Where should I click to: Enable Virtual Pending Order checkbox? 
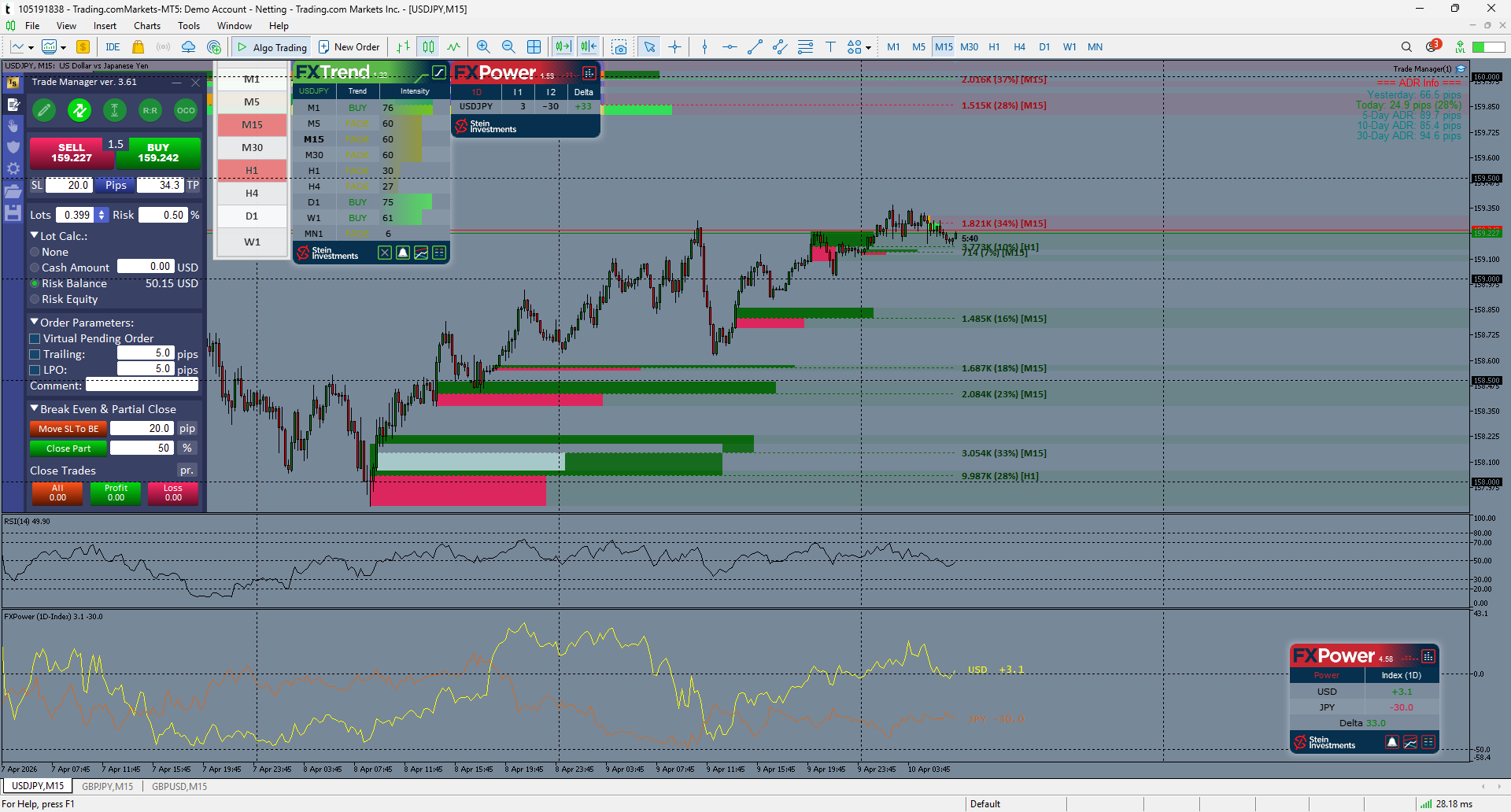[x=35, y=339]
